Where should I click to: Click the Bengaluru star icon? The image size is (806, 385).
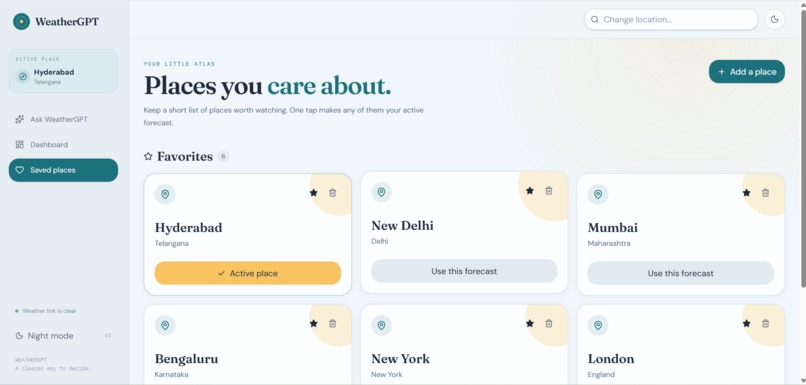(314, 323)
